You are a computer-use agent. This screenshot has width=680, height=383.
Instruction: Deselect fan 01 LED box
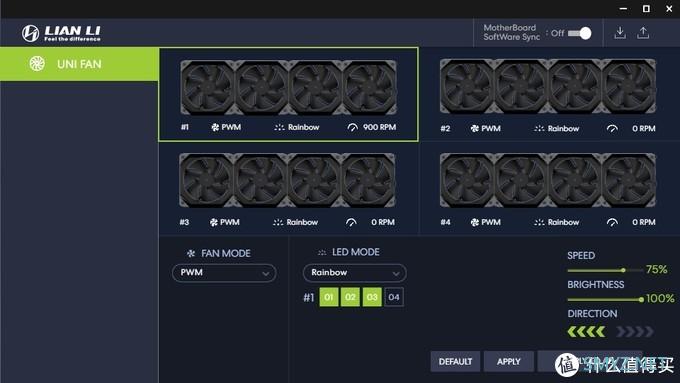[x=329, y=297]
